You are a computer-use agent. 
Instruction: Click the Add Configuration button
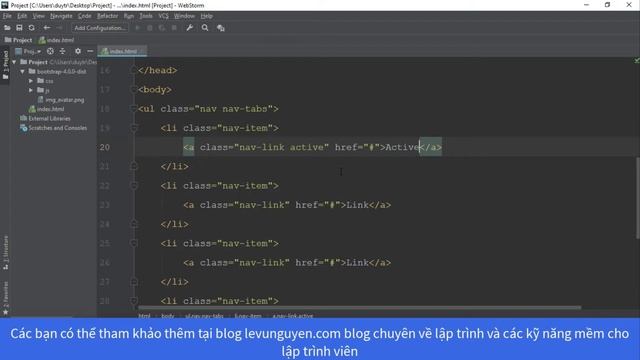point(100,28)
